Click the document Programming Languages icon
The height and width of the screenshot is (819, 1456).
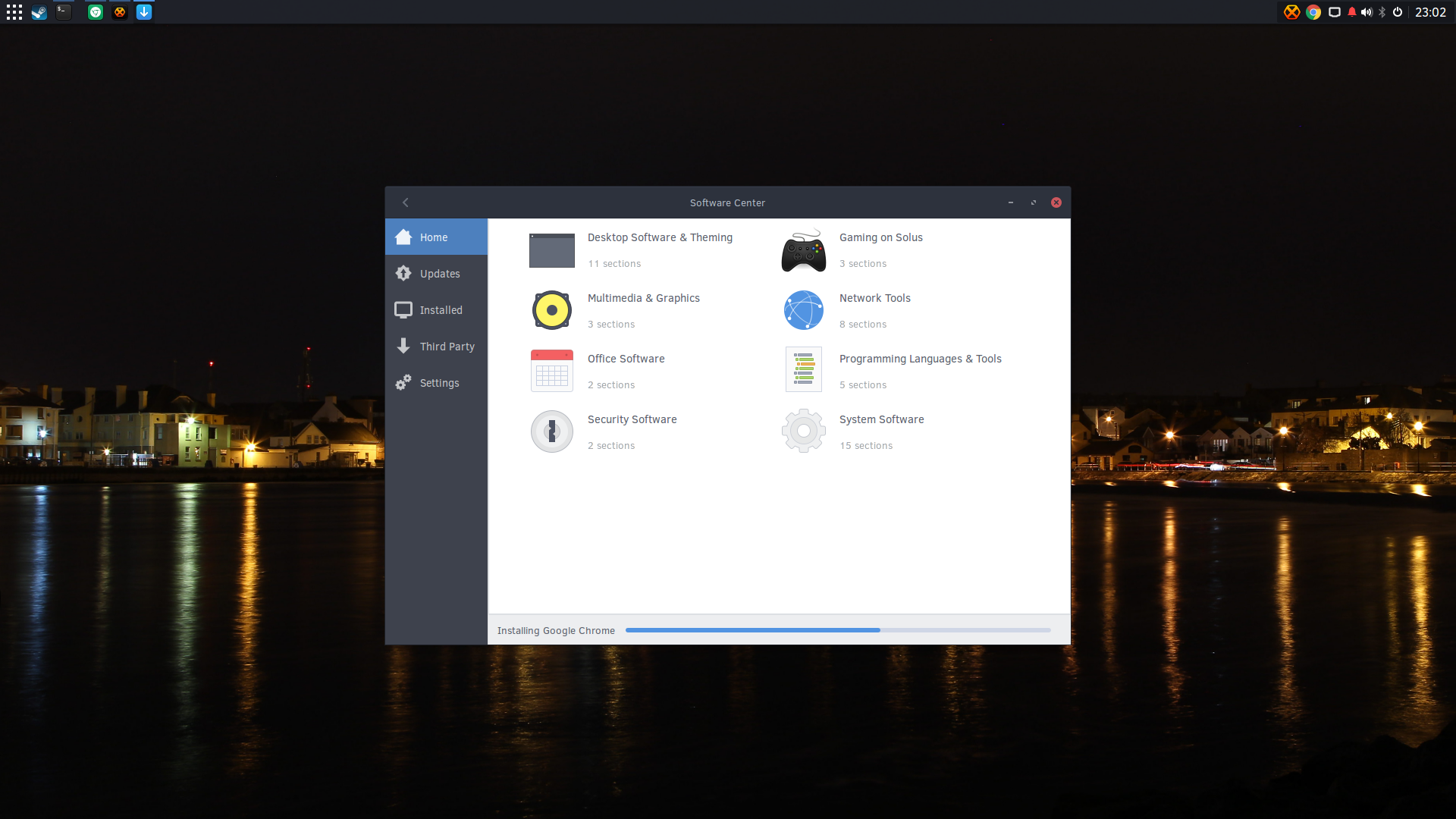point(804,370)
